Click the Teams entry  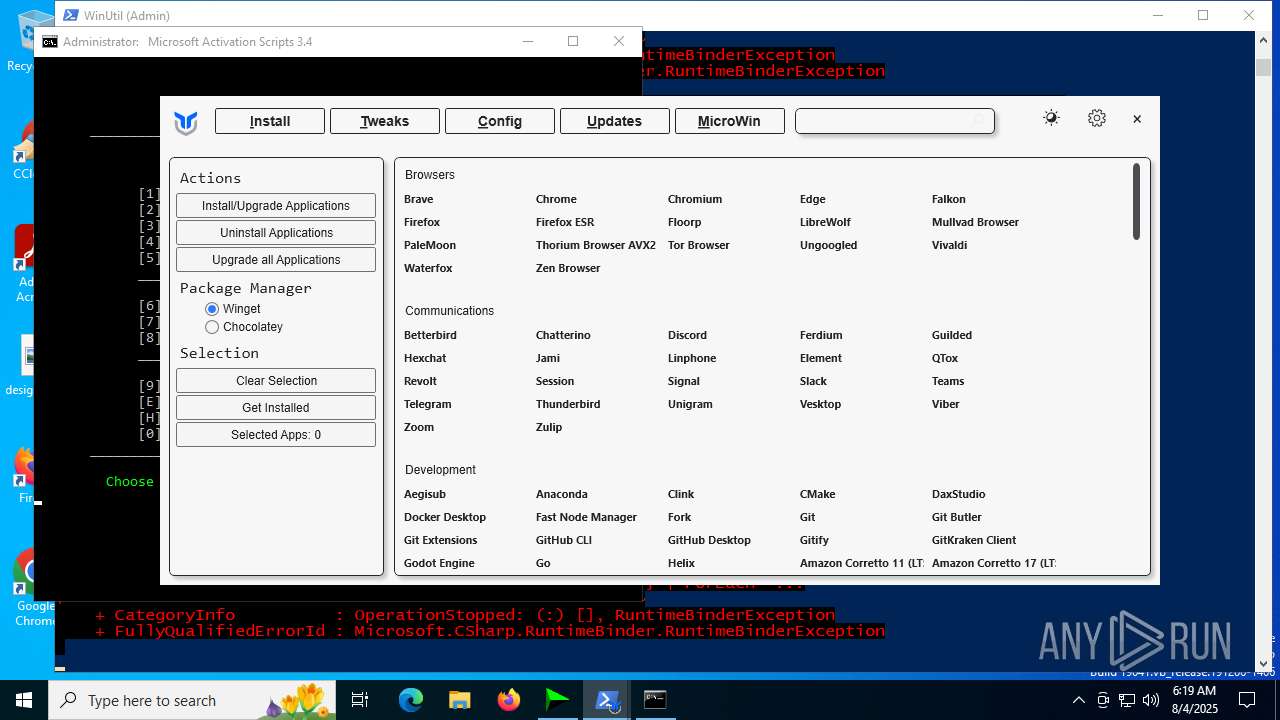click(x=948, y=381)
